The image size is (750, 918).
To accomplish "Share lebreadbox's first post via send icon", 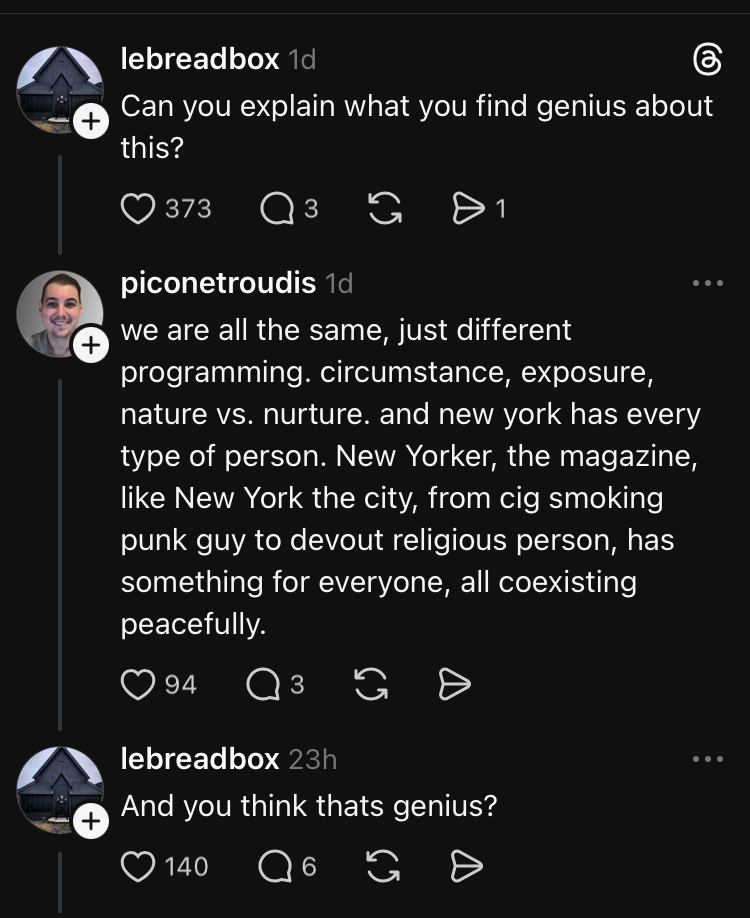I will point(466,208).
